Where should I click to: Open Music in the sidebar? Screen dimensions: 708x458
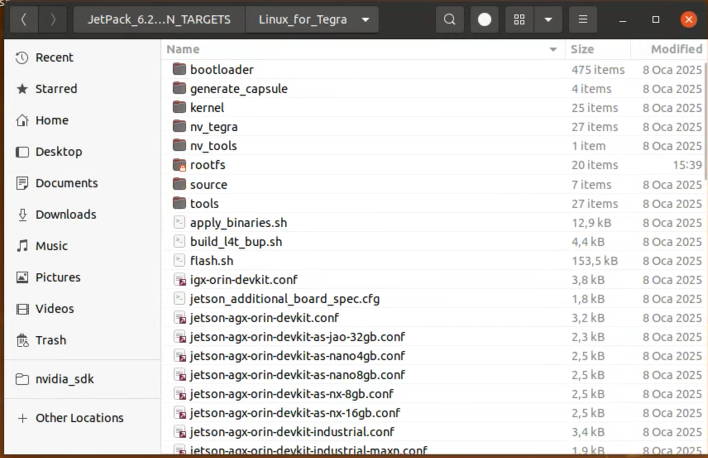click(x=82, y=246)
